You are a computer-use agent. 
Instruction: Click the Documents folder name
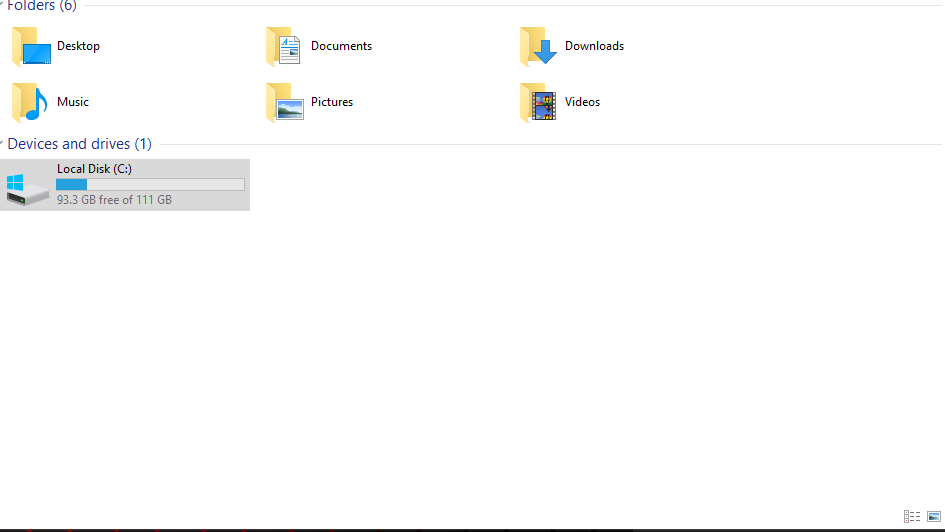pos(341,46)
